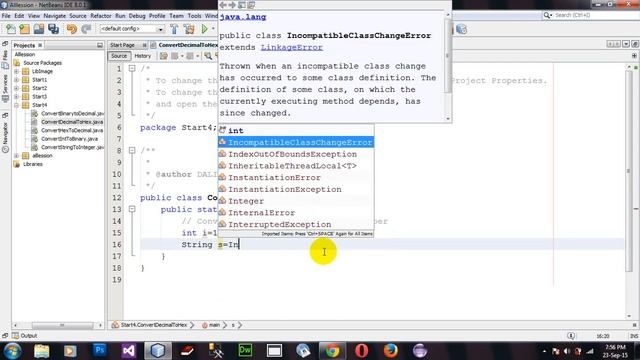Click the Windows Start button
Viewport: 640px width, 360px height.
click(x=12, y=351)
